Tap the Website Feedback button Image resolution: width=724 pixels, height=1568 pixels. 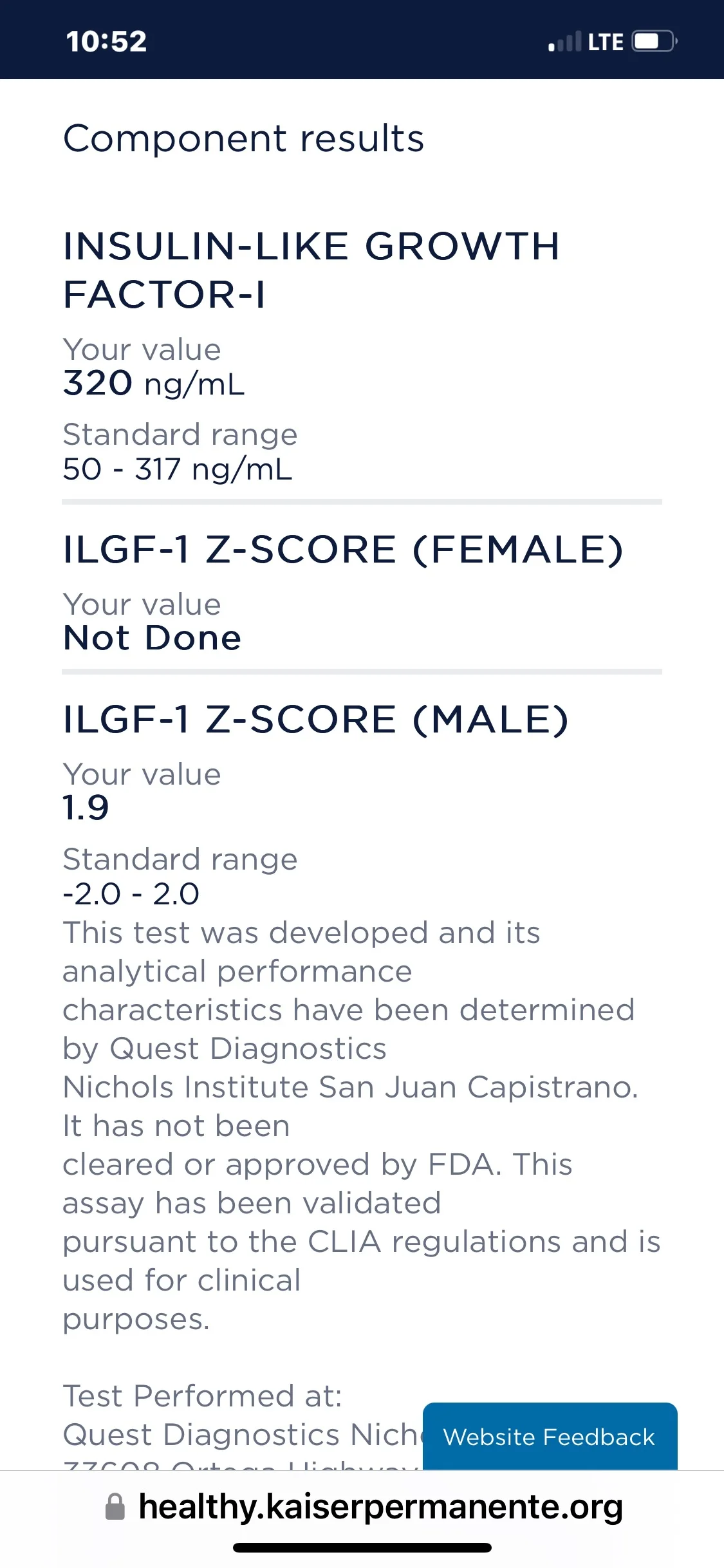[550, 1436]
